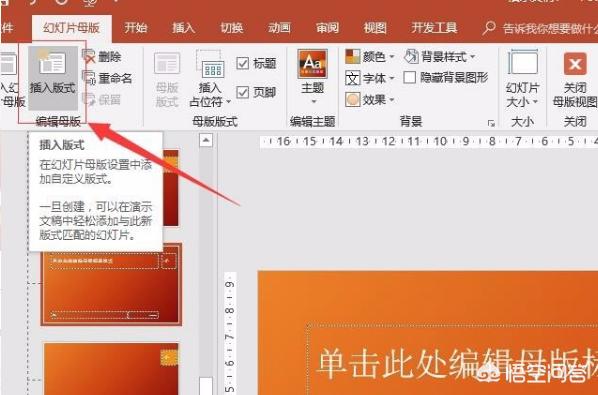
Task: Toggle the Title (标题) checkbox
Action: pos(243,63)
